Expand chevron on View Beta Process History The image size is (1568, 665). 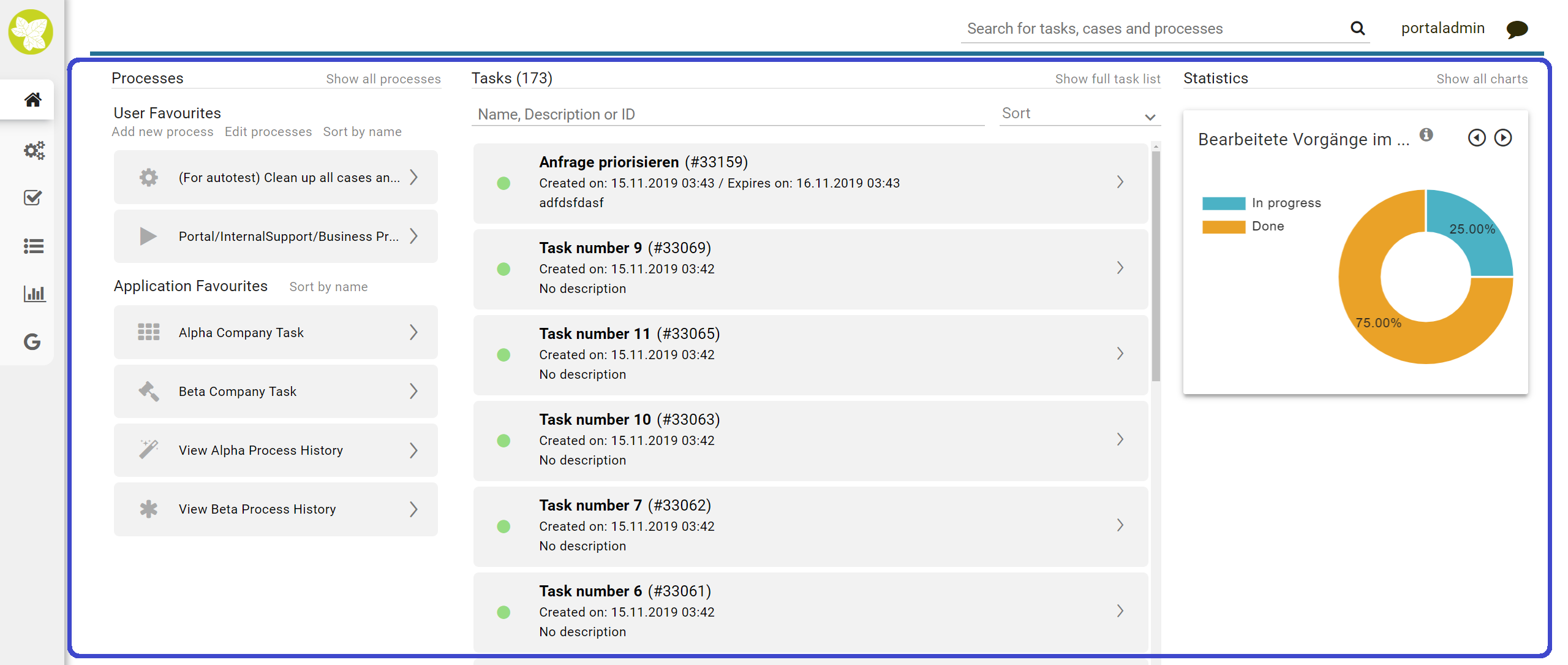tap(414, 509)
